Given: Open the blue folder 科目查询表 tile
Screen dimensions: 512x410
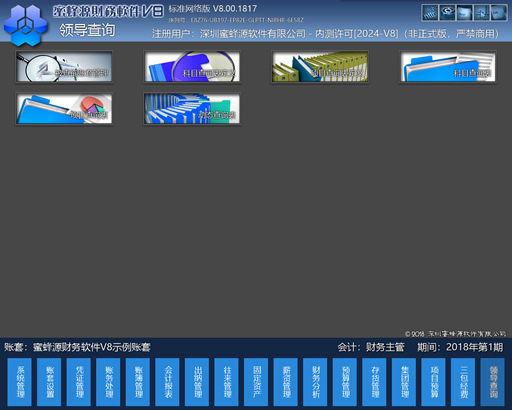Looking at the screenshot, I should pyautogui.click(x=448, y=67).
